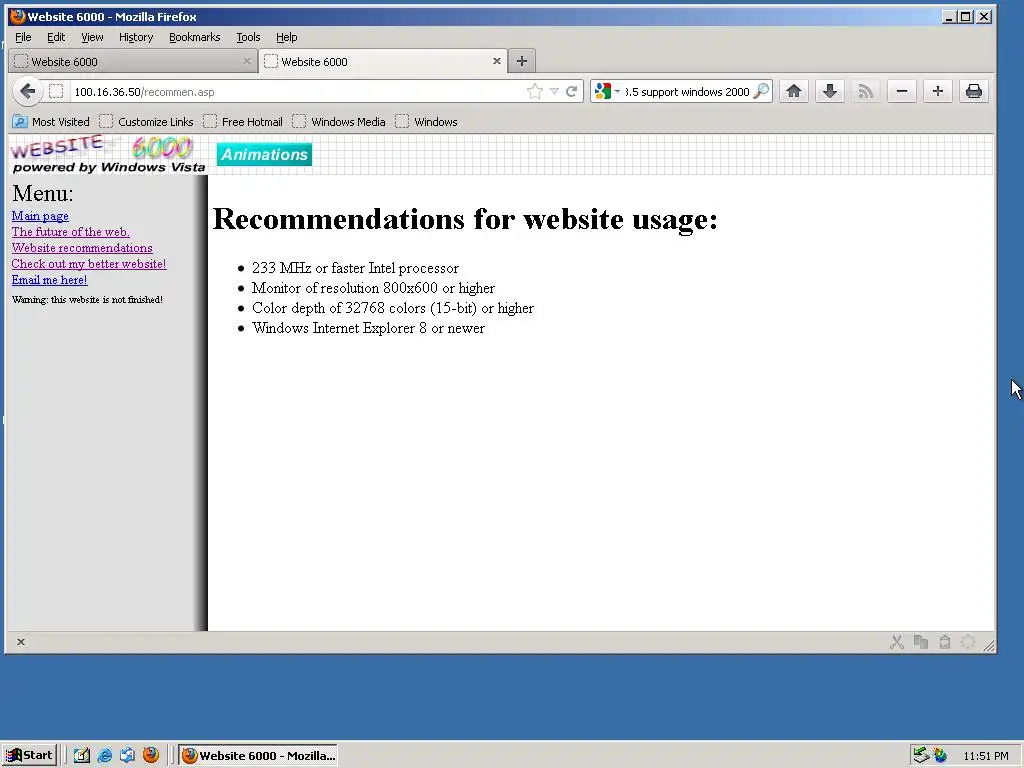Screen dimensions: 1024x768
Task: Follow the Main page link
Action: coord(40,216)
